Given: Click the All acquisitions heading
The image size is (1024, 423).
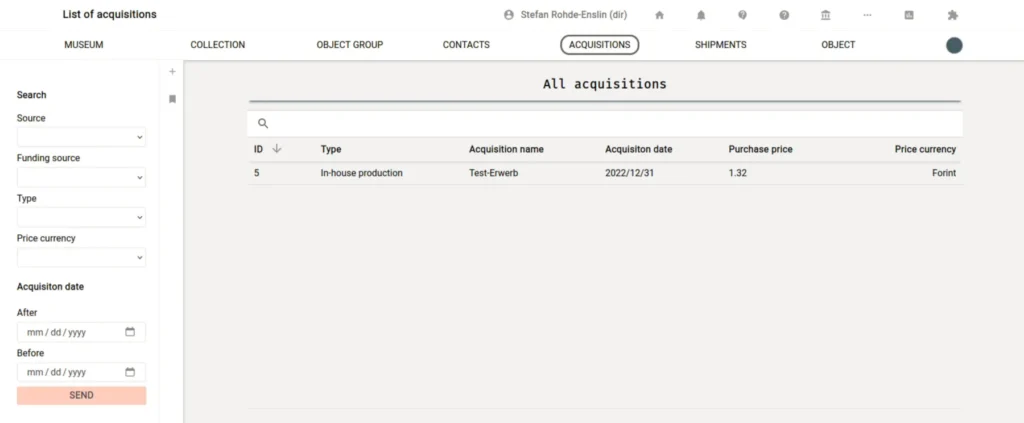Looking at the screenshot, I should click(605, 84).
